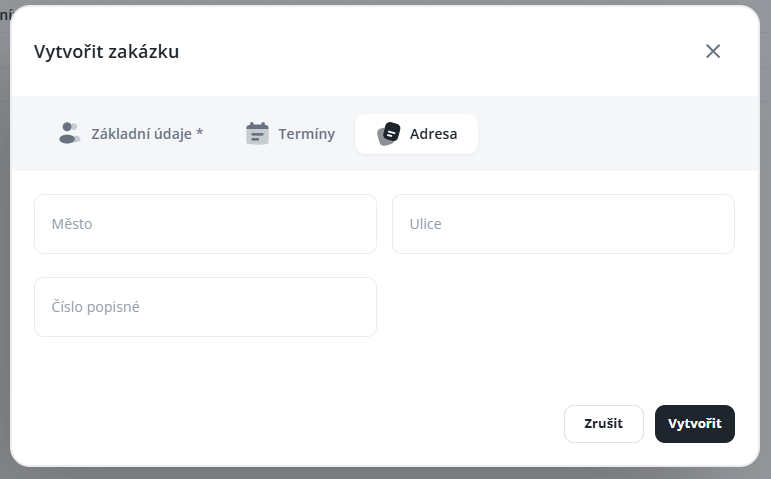Click the Ulice placeholder label
Image resolution: width=771 pixels, height=479 pixels.
425,224
